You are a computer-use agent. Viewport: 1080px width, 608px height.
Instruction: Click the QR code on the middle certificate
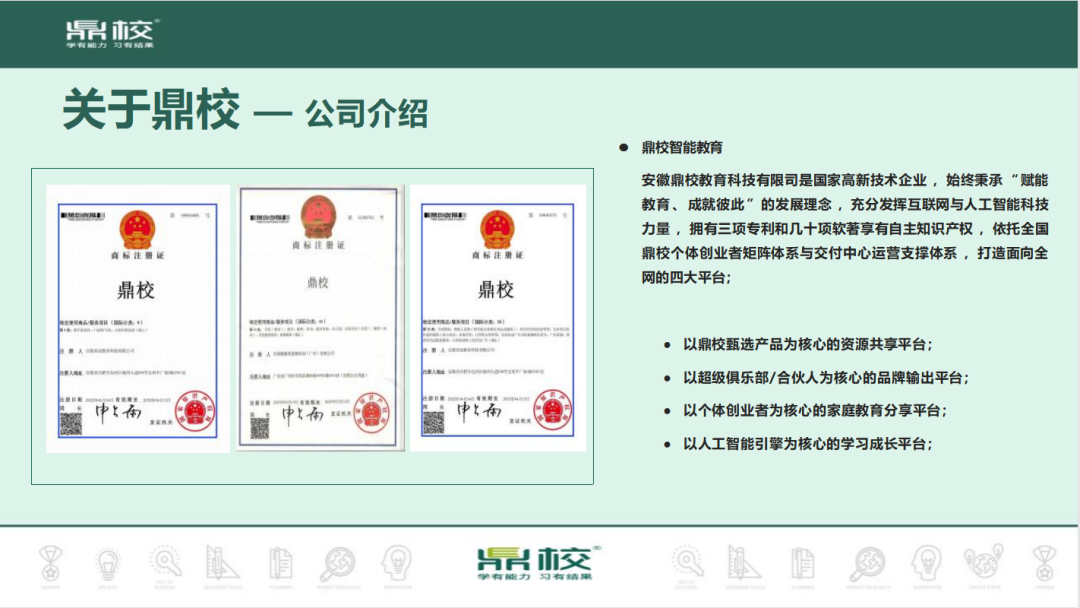click(260, 428)
